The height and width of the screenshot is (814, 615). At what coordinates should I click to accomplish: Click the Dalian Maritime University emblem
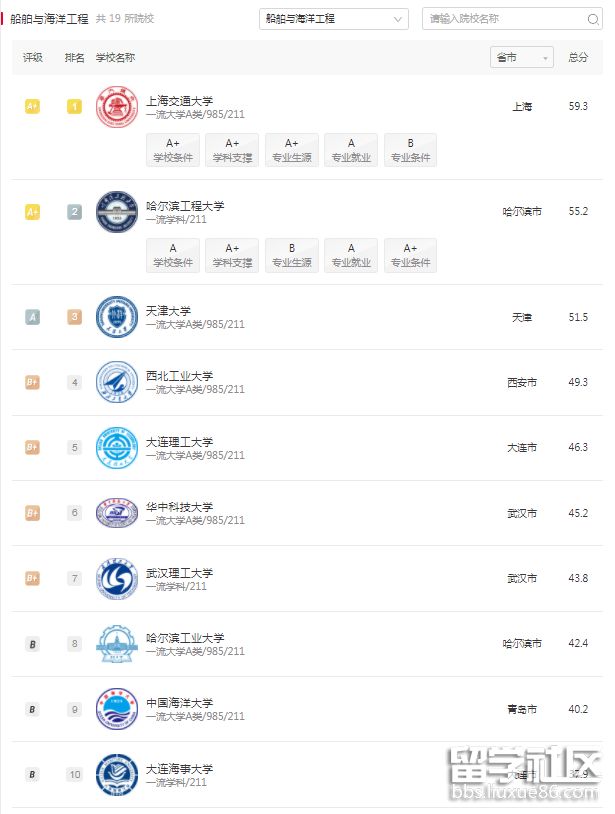coord(116,774)
